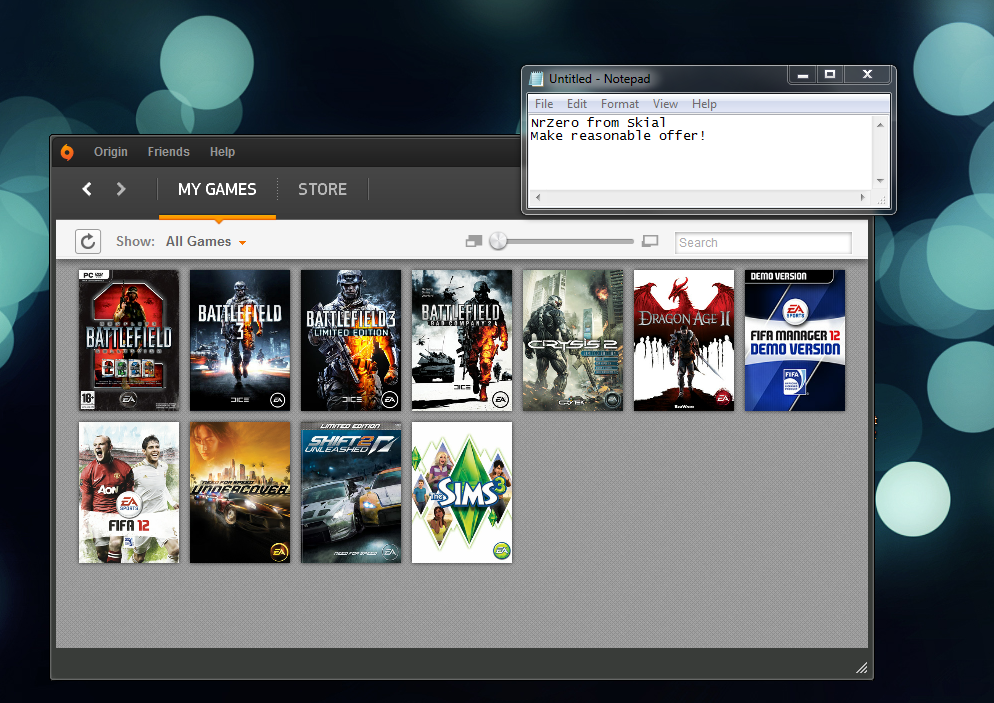The image size is (994, 703).
Task: Click the text 'NrZero from Skial' in Notepad
Action: 598,122
